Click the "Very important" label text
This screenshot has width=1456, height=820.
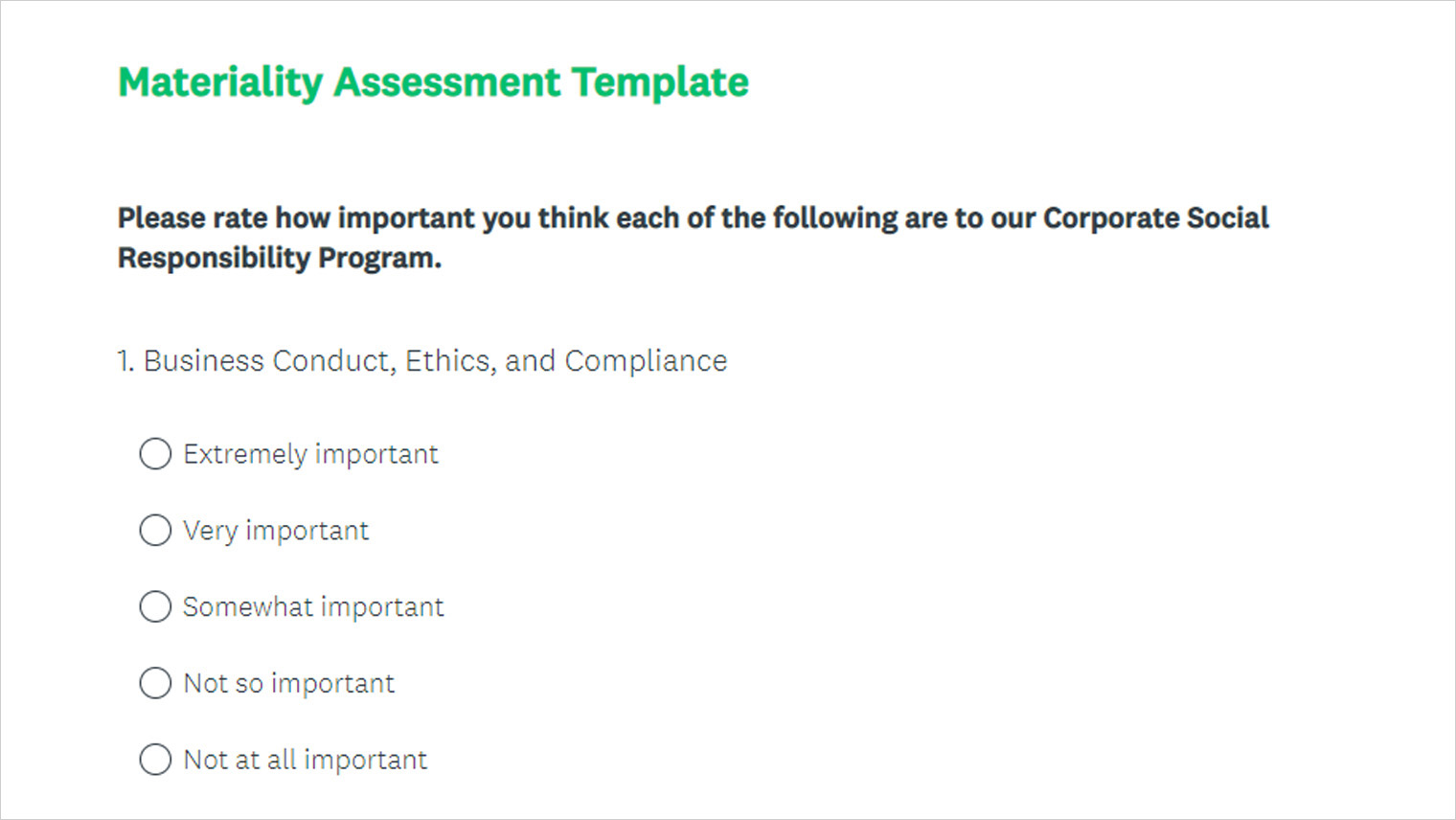point(276,531)
